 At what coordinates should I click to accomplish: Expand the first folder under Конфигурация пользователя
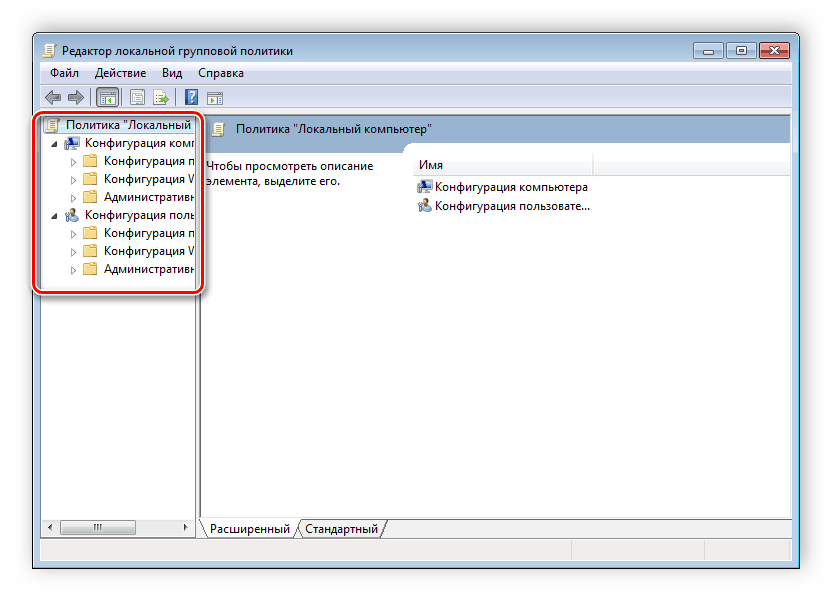click(73, 233)
